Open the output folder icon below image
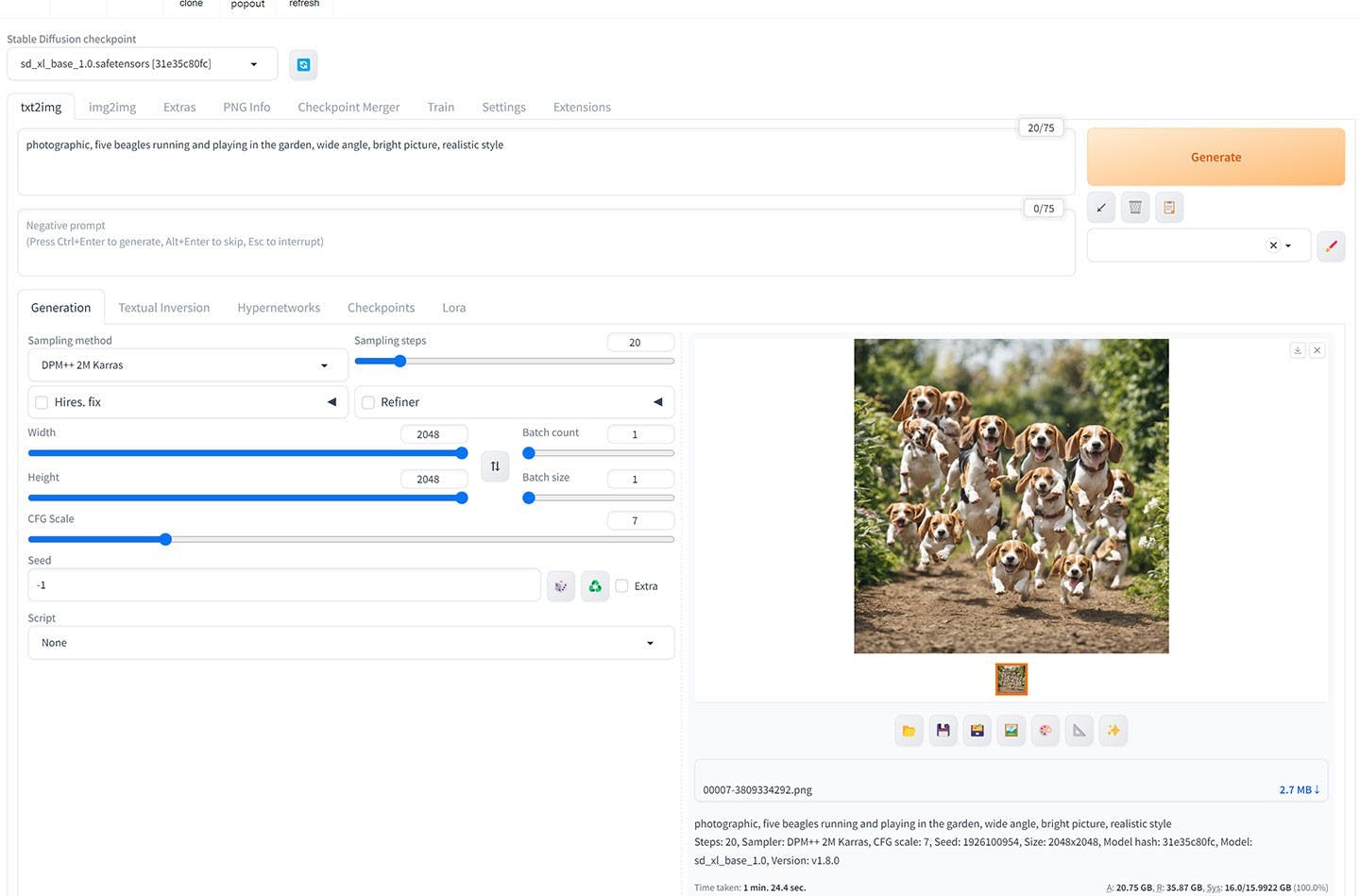Image resolution: width=1360 pixels, height=896 pixels. tap(909, 731)
